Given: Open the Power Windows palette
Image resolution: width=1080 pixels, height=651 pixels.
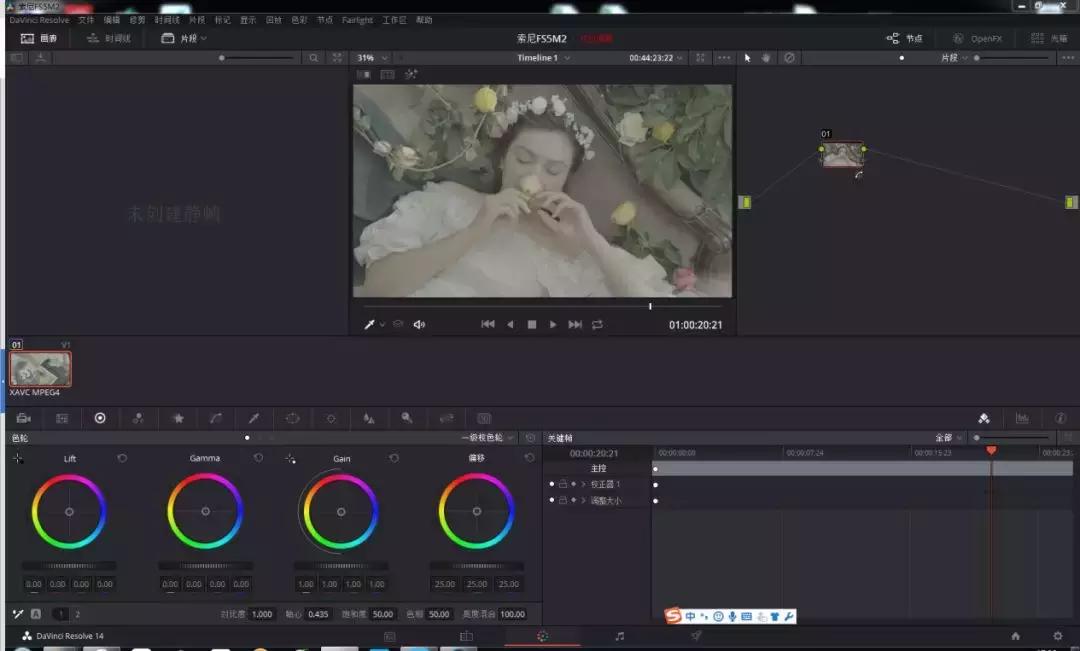Looking at the screenshot, I should click(292, 418).
